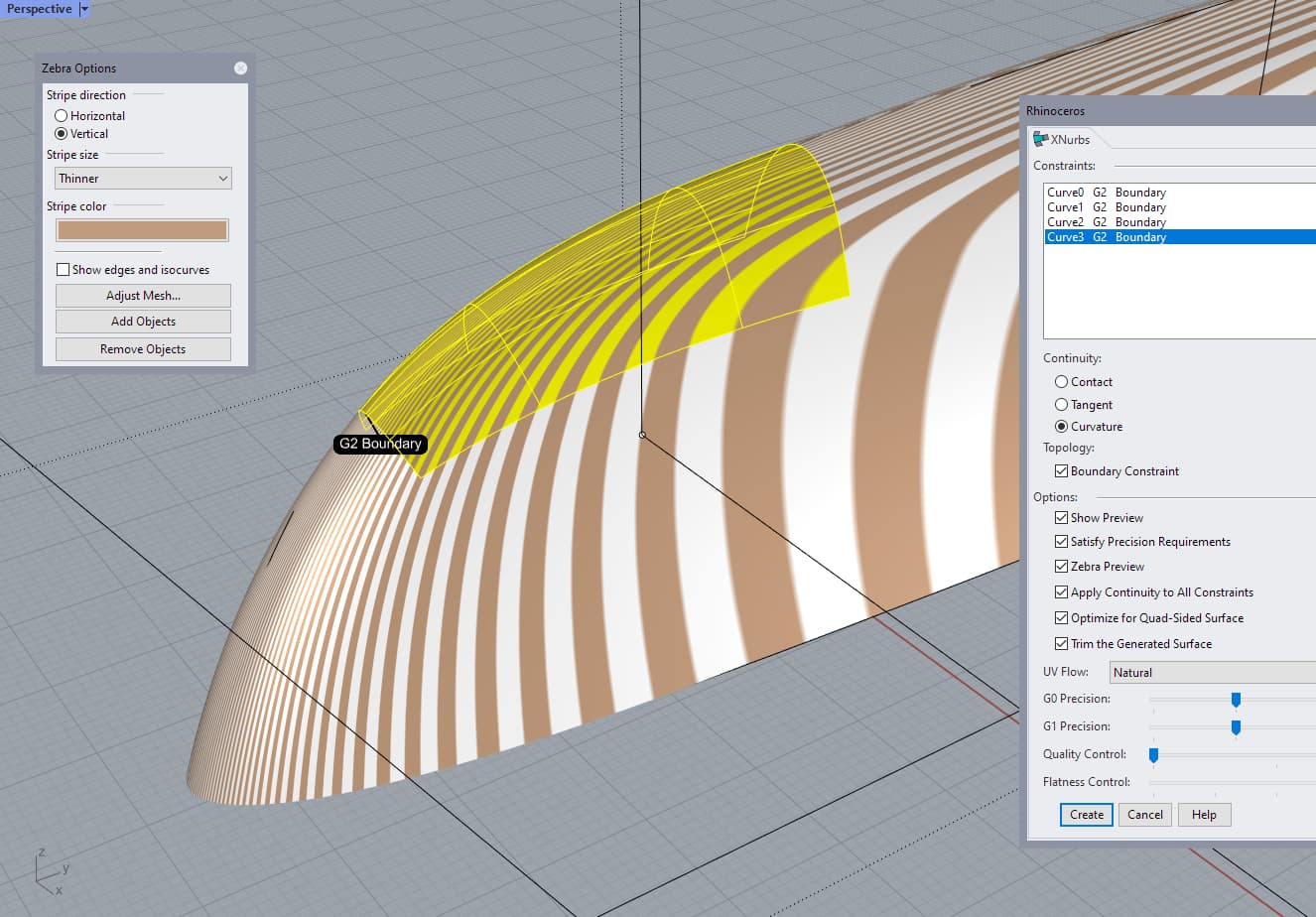This screenshot has height=917, width=1316.
Task: Click the XNurbs tab icon
Action: pyautogui.click(x=1041, y=140)
